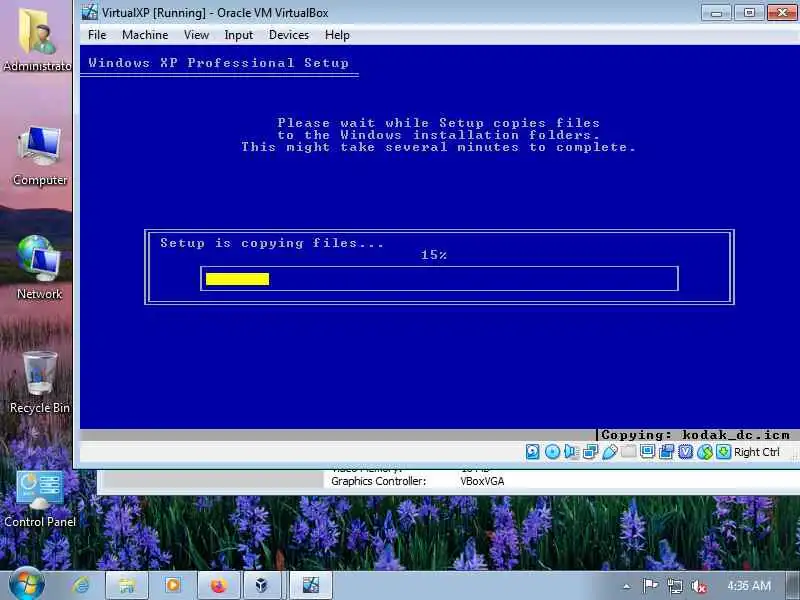Viewport: 800px width, 600px height.
Task: Close the VirtualXP VirtualBox window
Action: (782, 13)
